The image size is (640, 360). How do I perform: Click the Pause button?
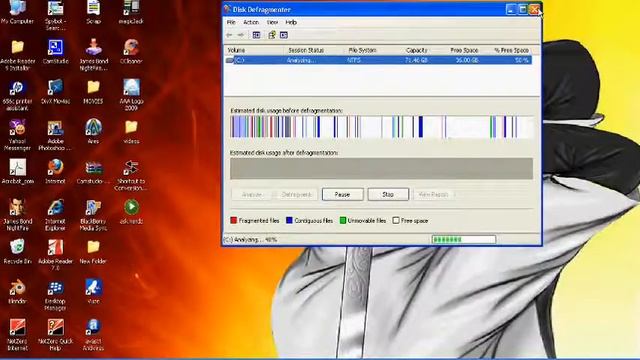[342, 194]
